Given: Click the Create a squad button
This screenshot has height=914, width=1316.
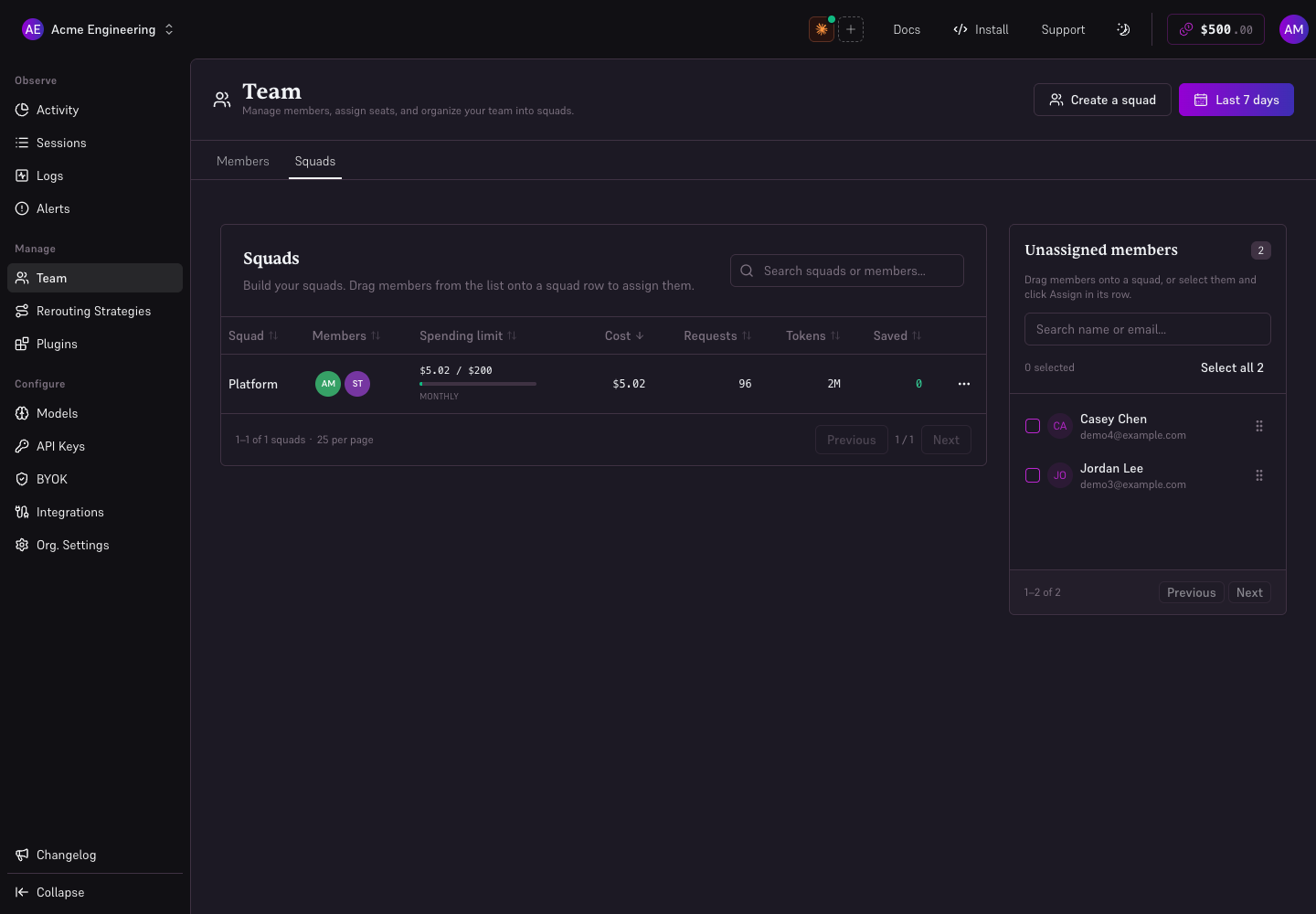Looking at the screenshot, I should pyautogui.click(x=1102, y=100).
